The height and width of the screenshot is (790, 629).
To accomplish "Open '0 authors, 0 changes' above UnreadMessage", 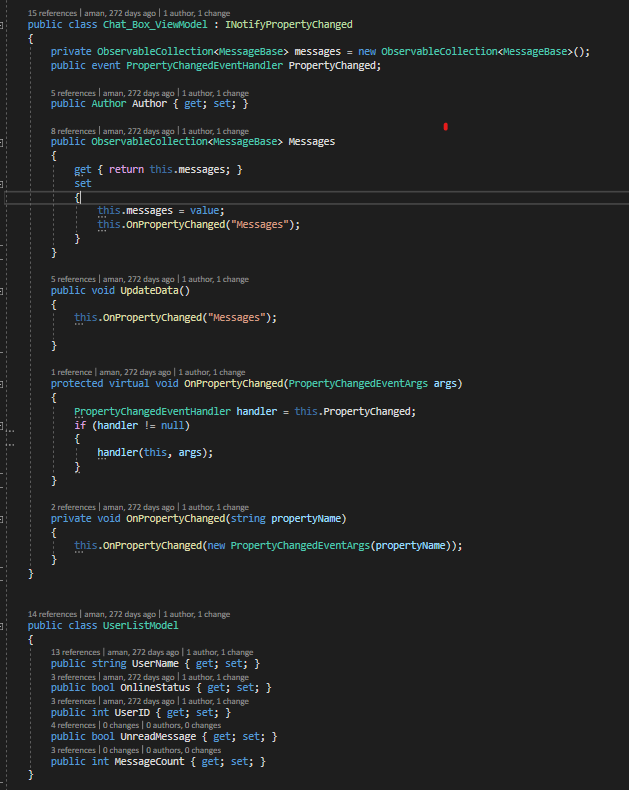I will pos(183,726).
